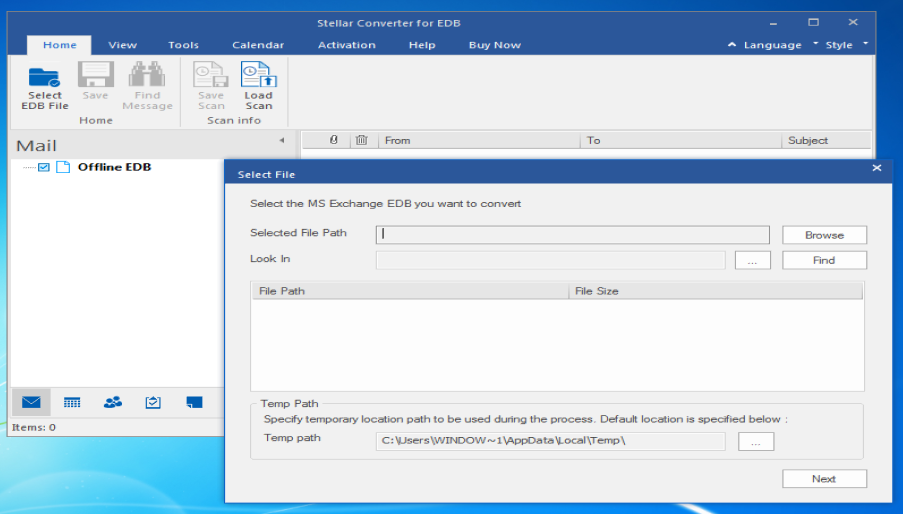This screenshot has width=903, height=514.
Task: Click the Find button
Action: point(824,260)
